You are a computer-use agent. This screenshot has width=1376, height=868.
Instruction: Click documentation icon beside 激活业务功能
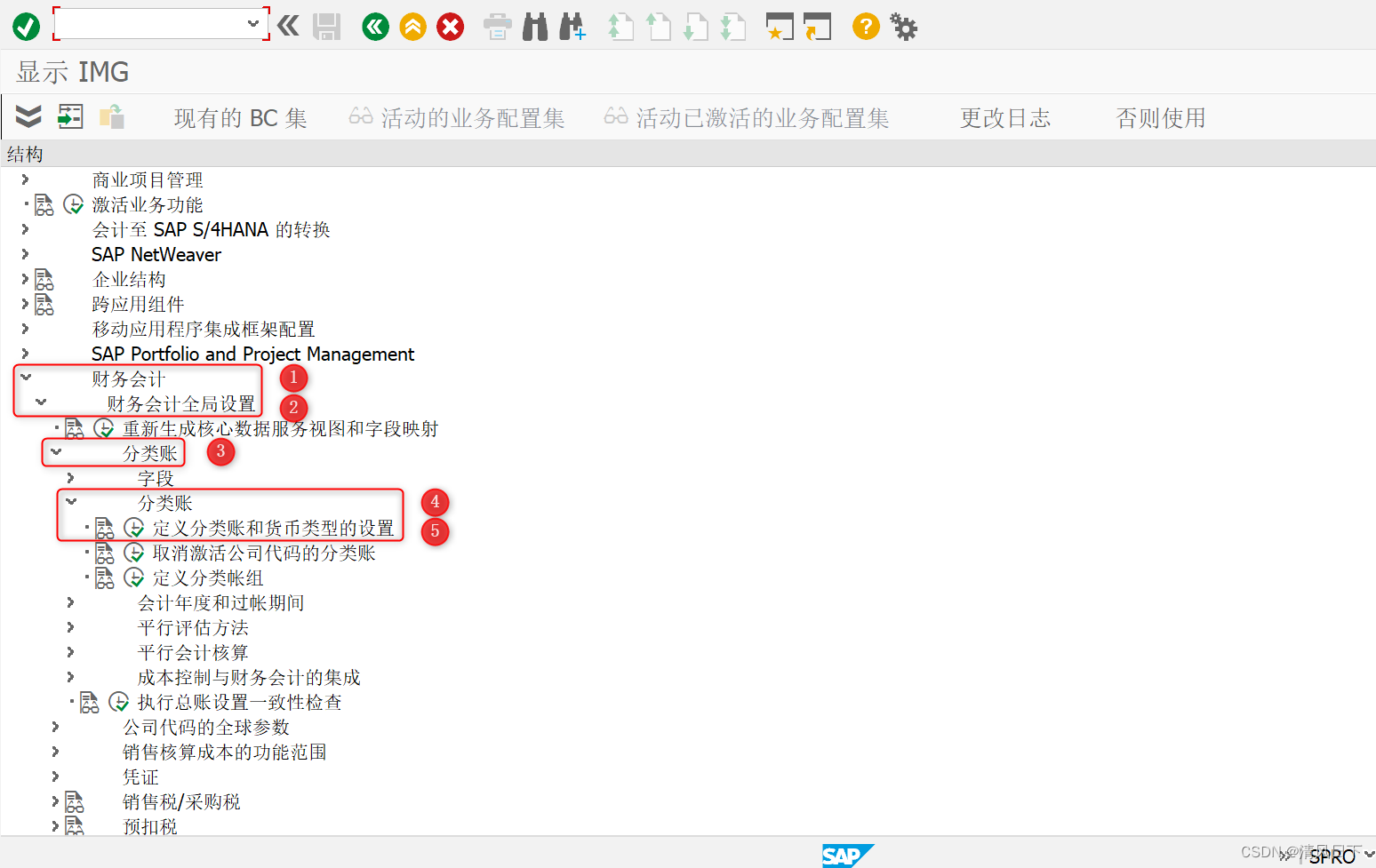pos(44,205)
